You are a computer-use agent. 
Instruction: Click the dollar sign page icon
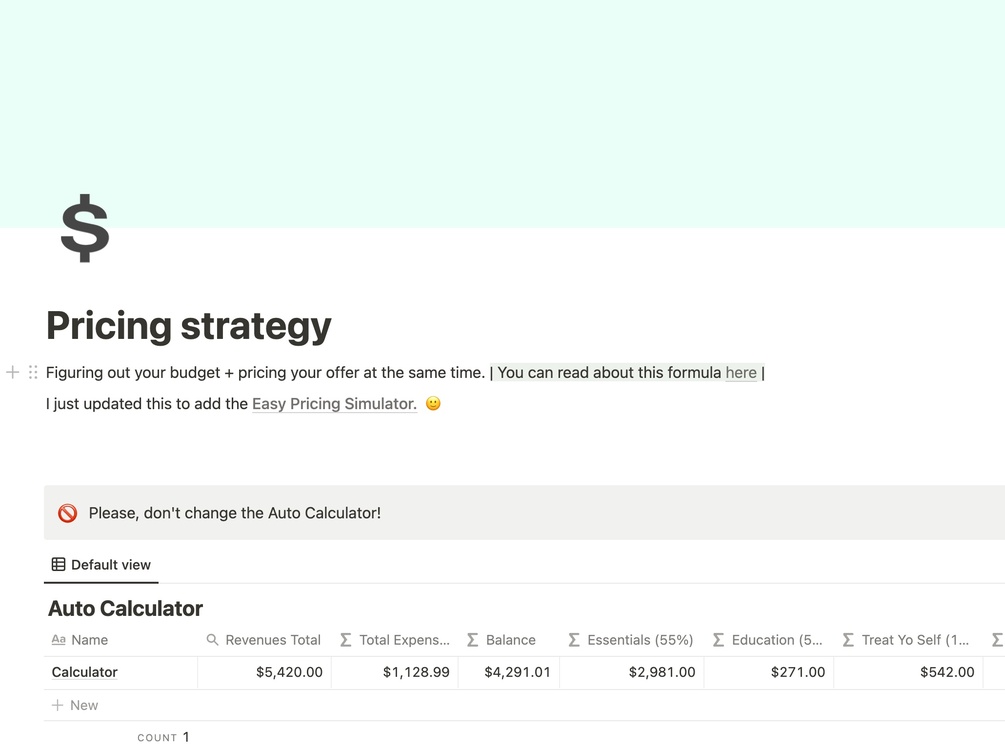click(85, 228)
